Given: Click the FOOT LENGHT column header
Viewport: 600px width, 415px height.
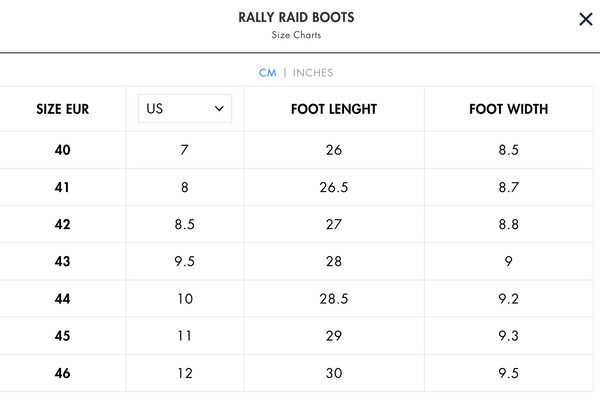Looking at the screenshot, I should [x=334, y=109].
